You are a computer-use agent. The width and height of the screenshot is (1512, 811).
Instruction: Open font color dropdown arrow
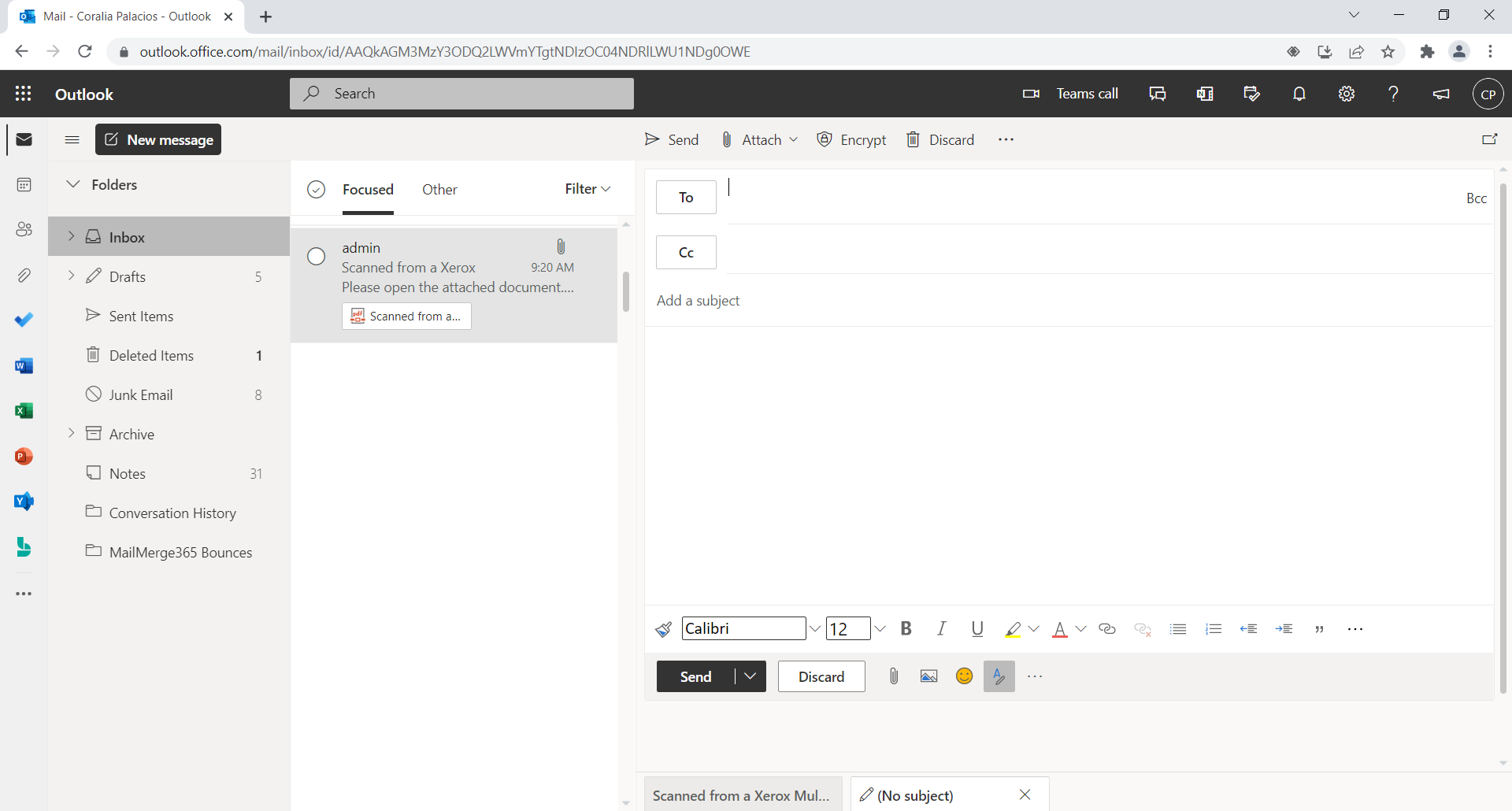(x=1081, y=628)
